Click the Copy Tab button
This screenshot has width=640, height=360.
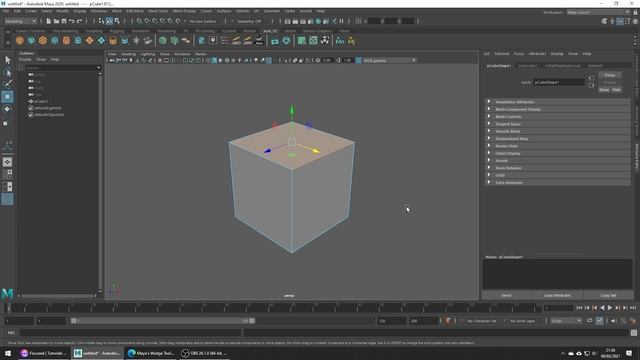608,295
